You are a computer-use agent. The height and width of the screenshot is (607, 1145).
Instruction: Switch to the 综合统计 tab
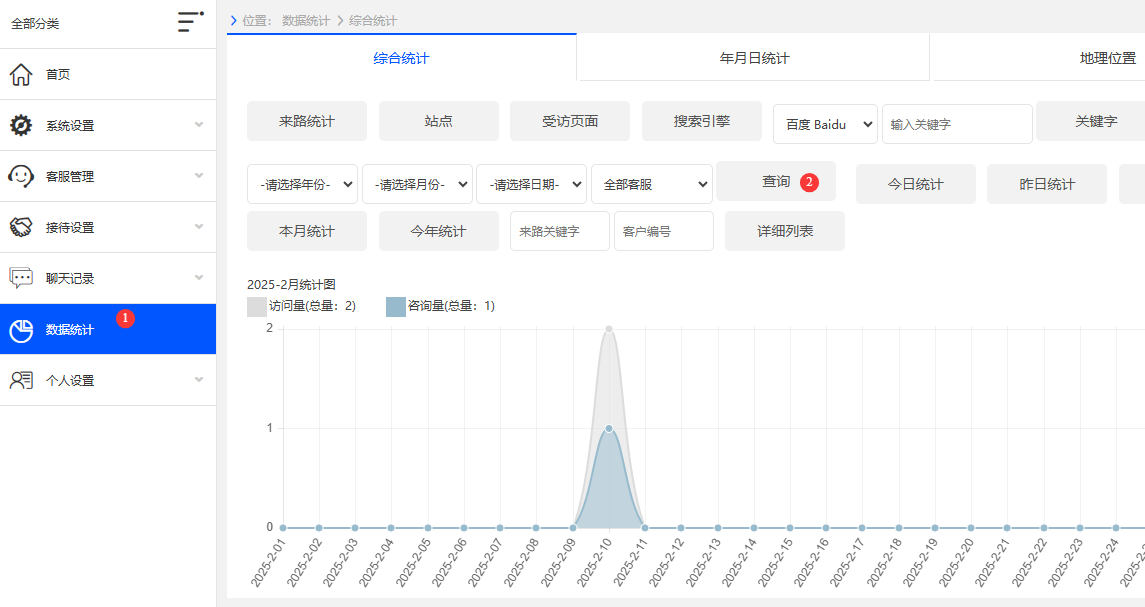click(x=401, y=58)
